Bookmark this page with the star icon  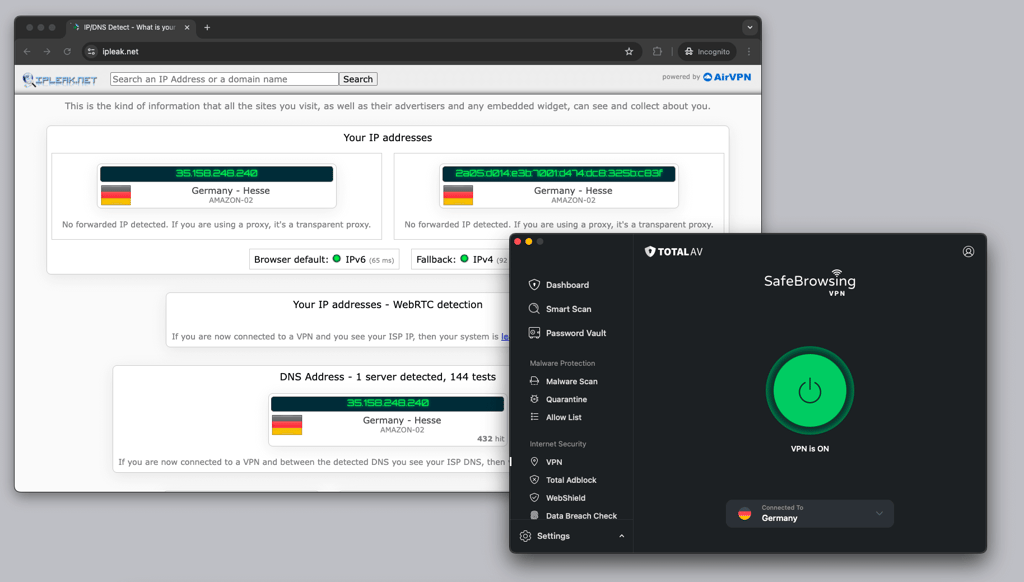point(629,52)
